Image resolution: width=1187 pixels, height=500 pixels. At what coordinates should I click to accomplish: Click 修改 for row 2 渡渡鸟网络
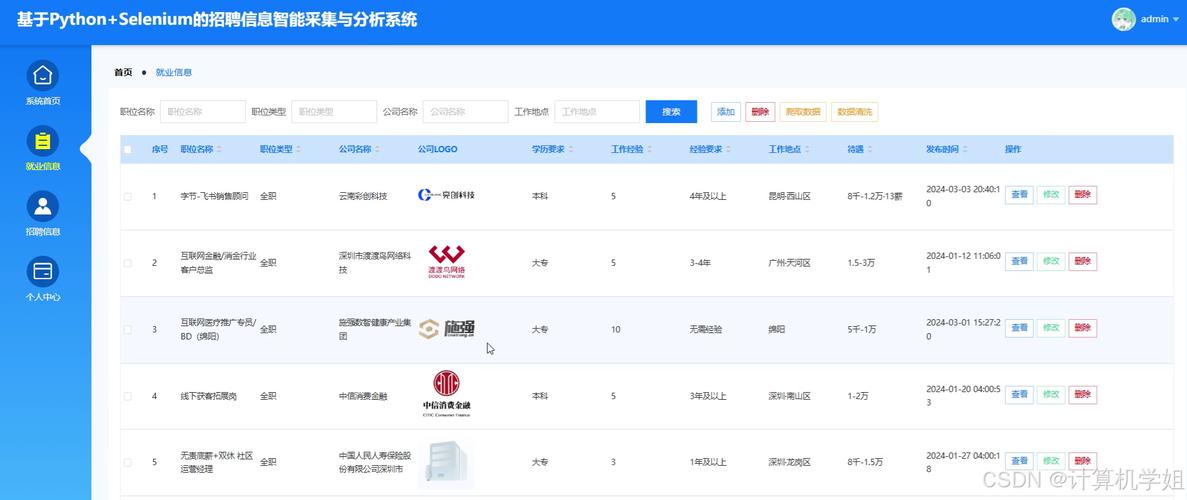1051,261
